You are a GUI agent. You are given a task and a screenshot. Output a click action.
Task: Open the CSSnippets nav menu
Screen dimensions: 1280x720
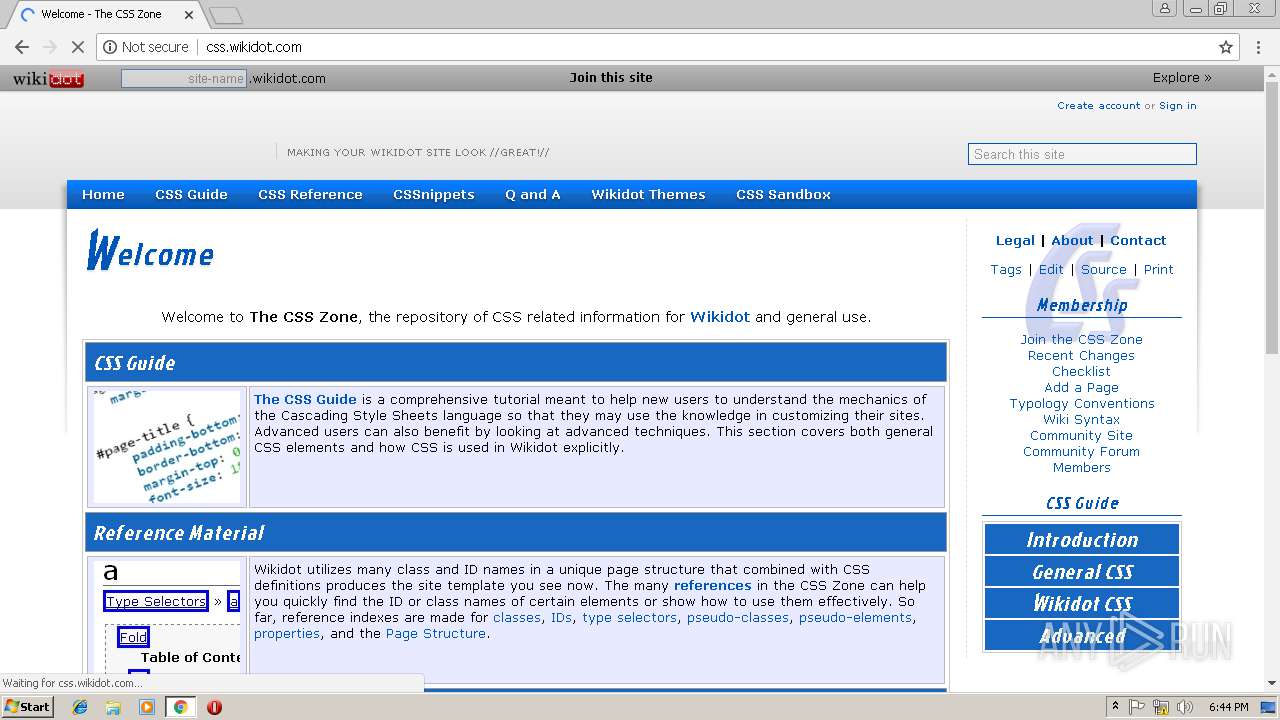(434, 195)
